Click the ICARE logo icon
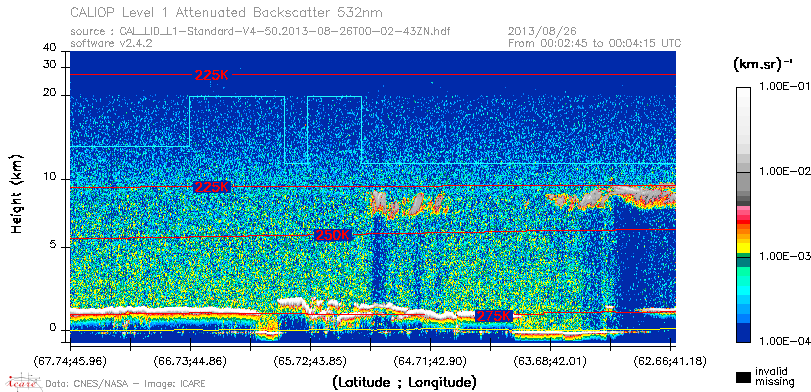 point(23,382)
